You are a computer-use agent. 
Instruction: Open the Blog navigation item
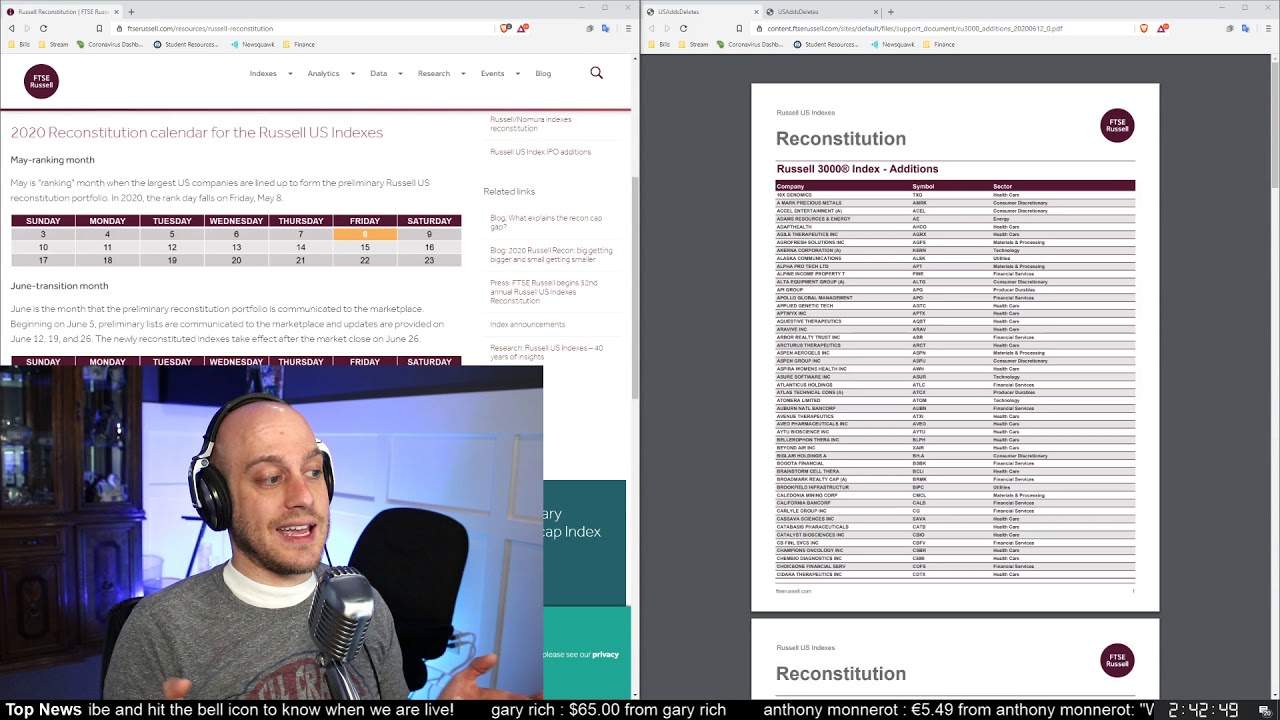click(543, 73)
